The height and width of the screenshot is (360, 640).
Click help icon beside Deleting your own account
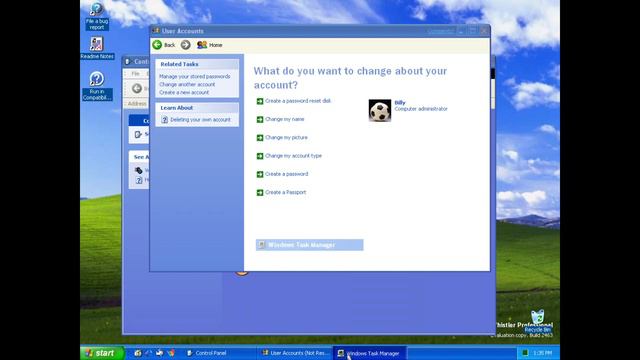[164, 120]
